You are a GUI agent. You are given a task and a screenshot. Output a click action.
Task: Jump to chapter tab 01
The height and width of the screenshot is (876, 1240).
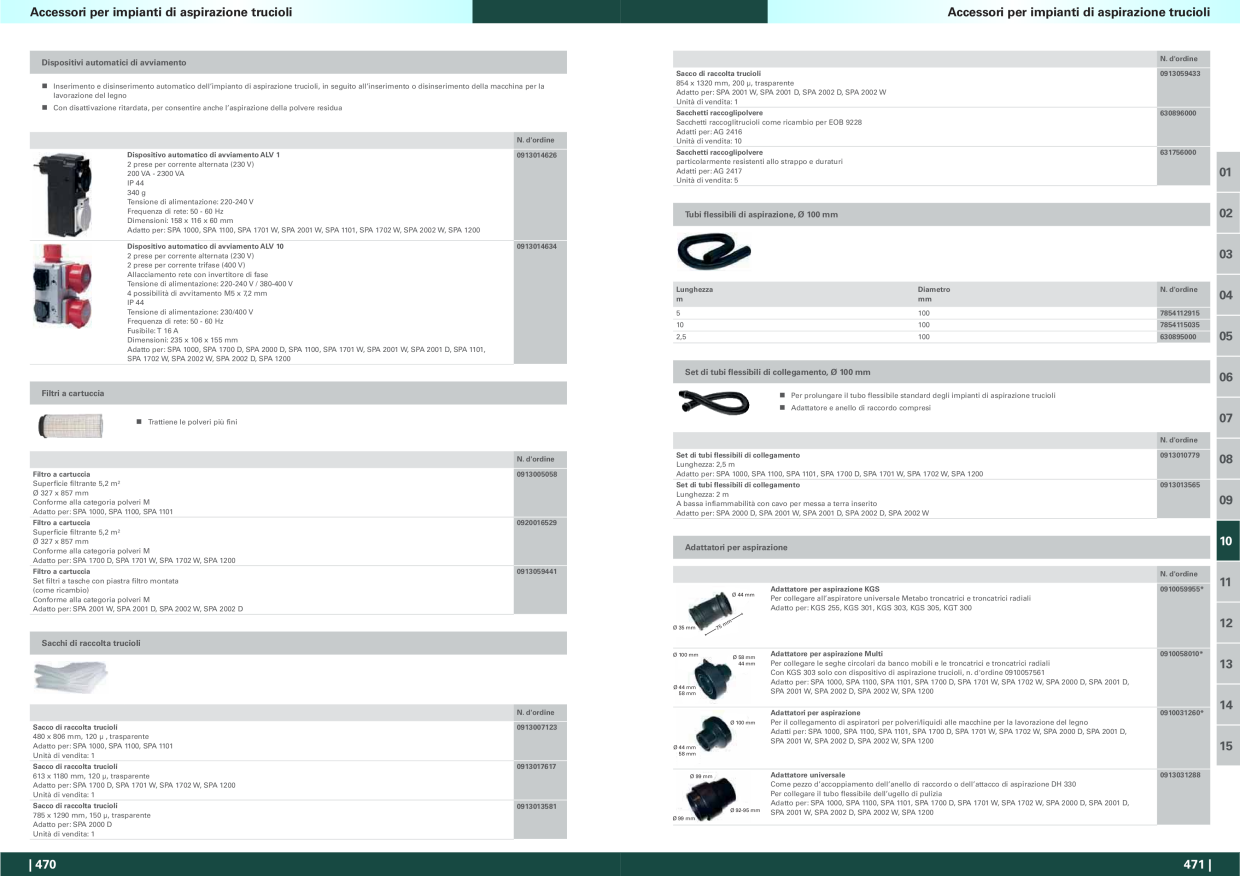coord(1227,172)
